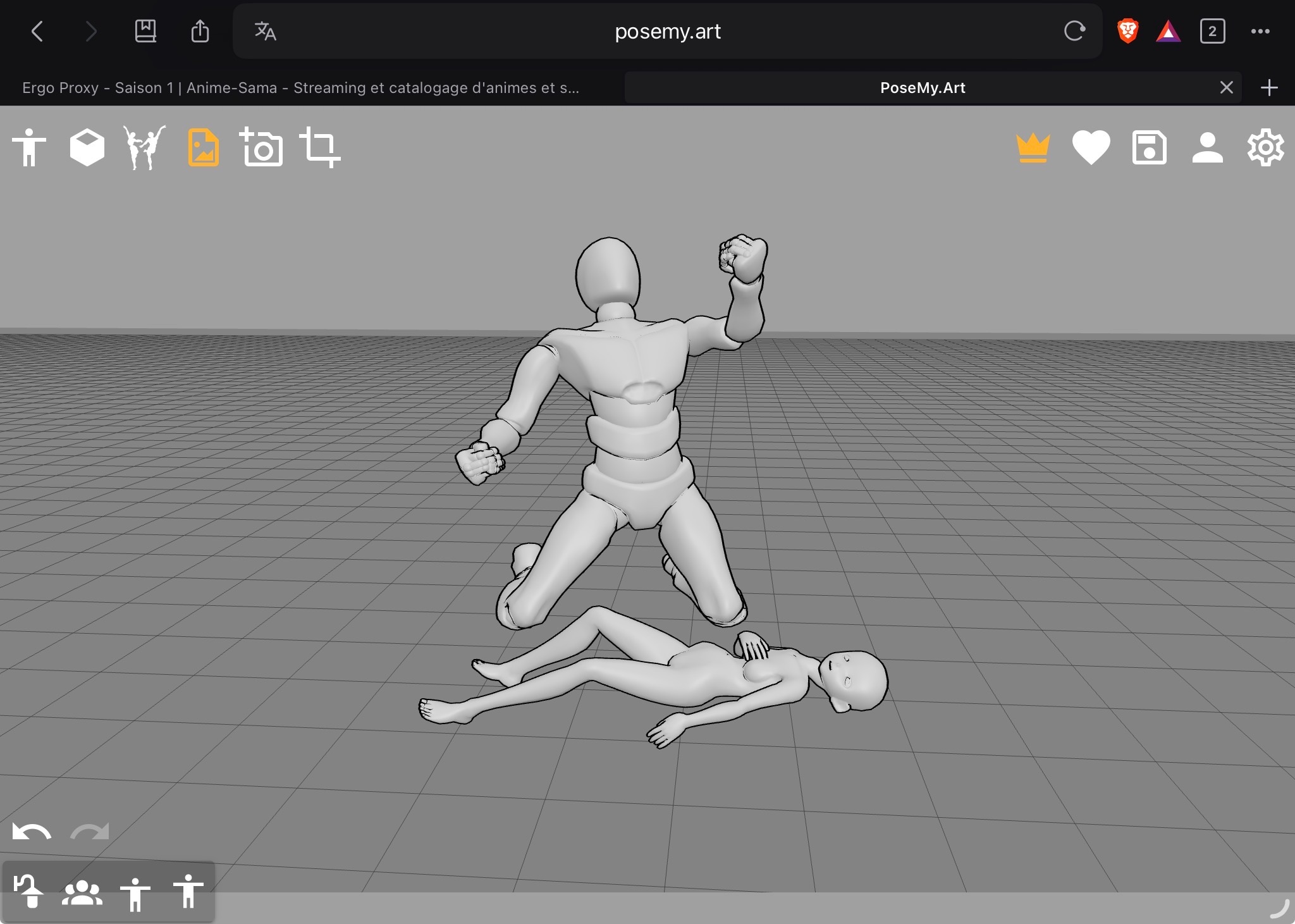The height and width of the screenshot is (924, 1295).
Task: Click the 3D cube props icon
Action: click(x=87, y=147)
